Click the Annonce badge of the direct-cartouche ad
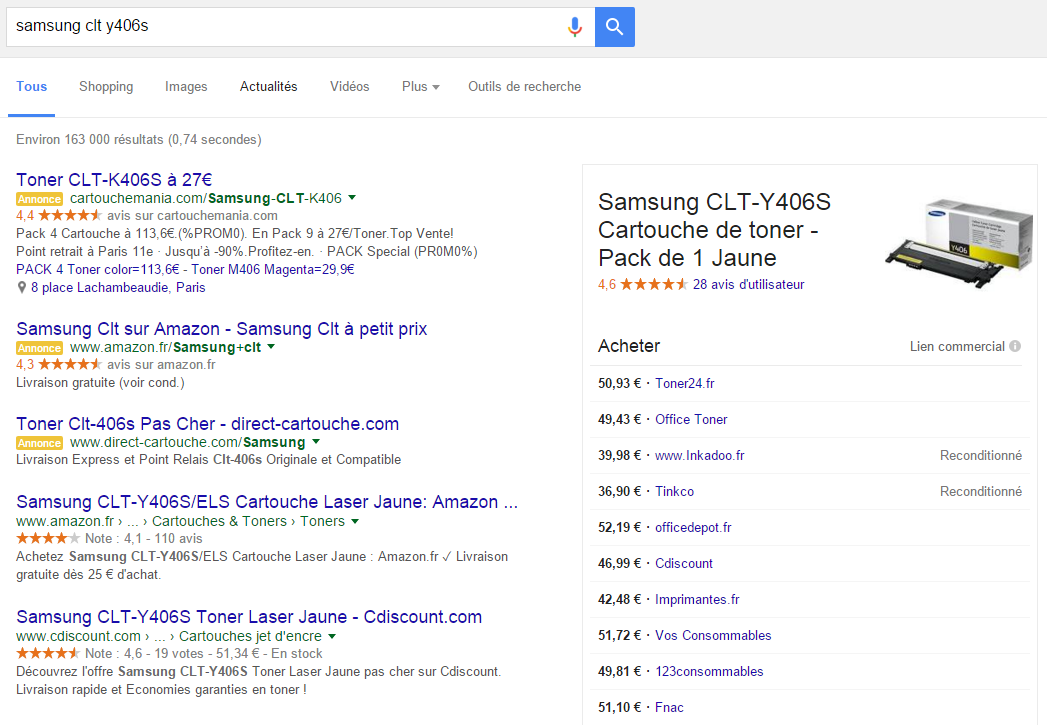This screenshot has width=1047, height=725. [x=39, y=443]
